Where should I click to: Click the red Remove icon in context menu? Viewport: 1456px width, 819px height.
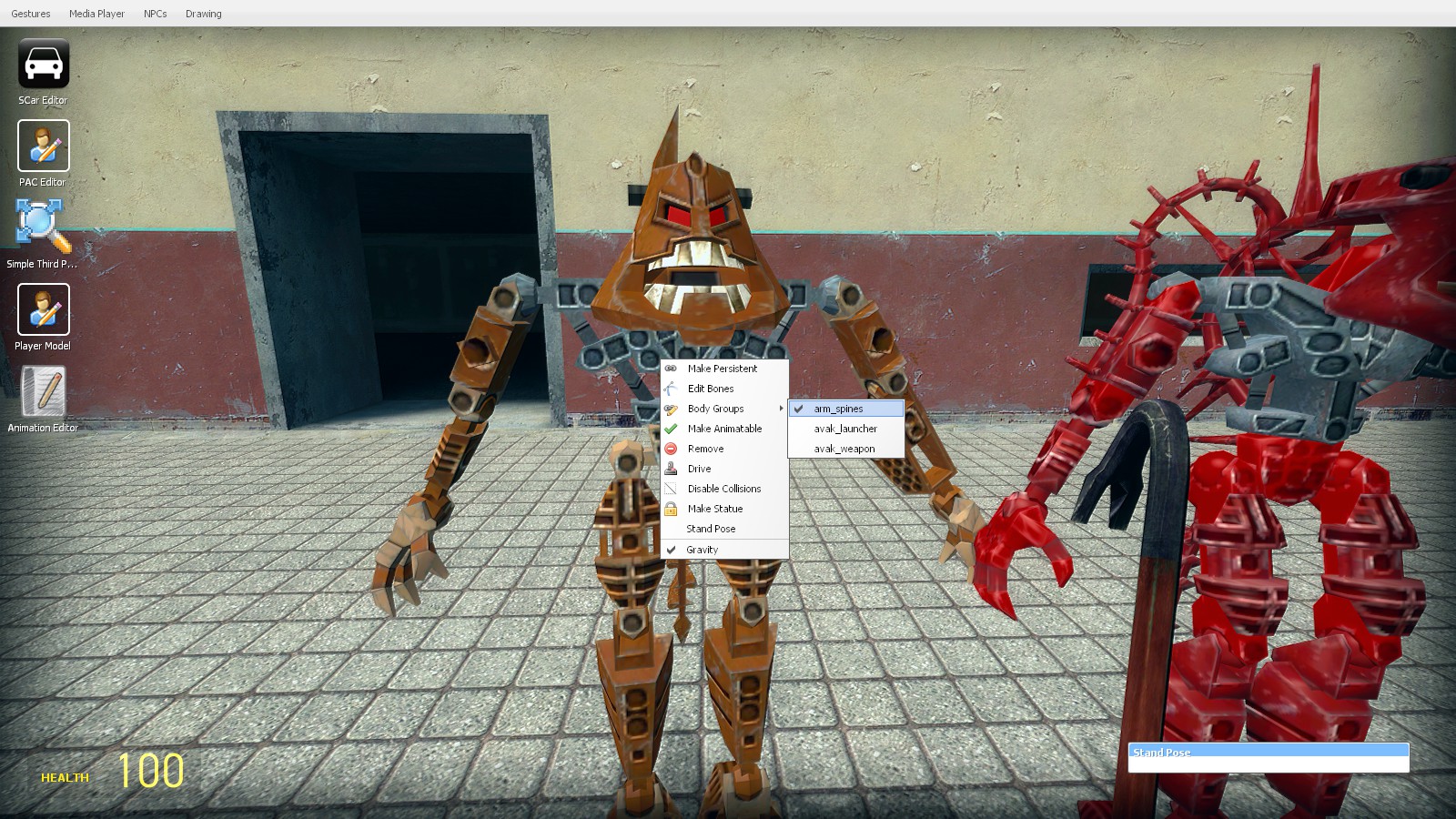(671, 449)
